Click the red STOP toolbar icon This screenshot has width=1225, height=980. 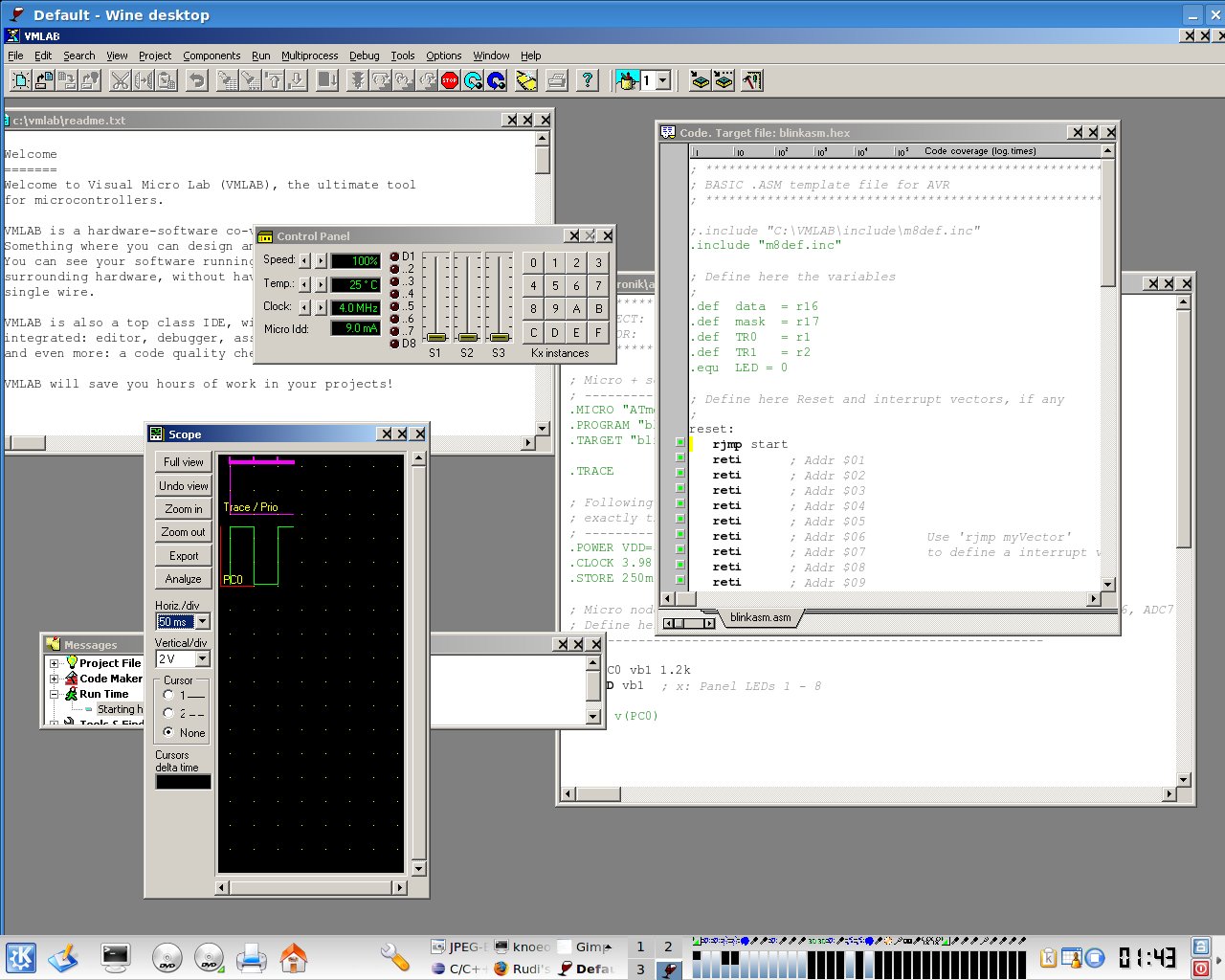click(x=450, y=80)
